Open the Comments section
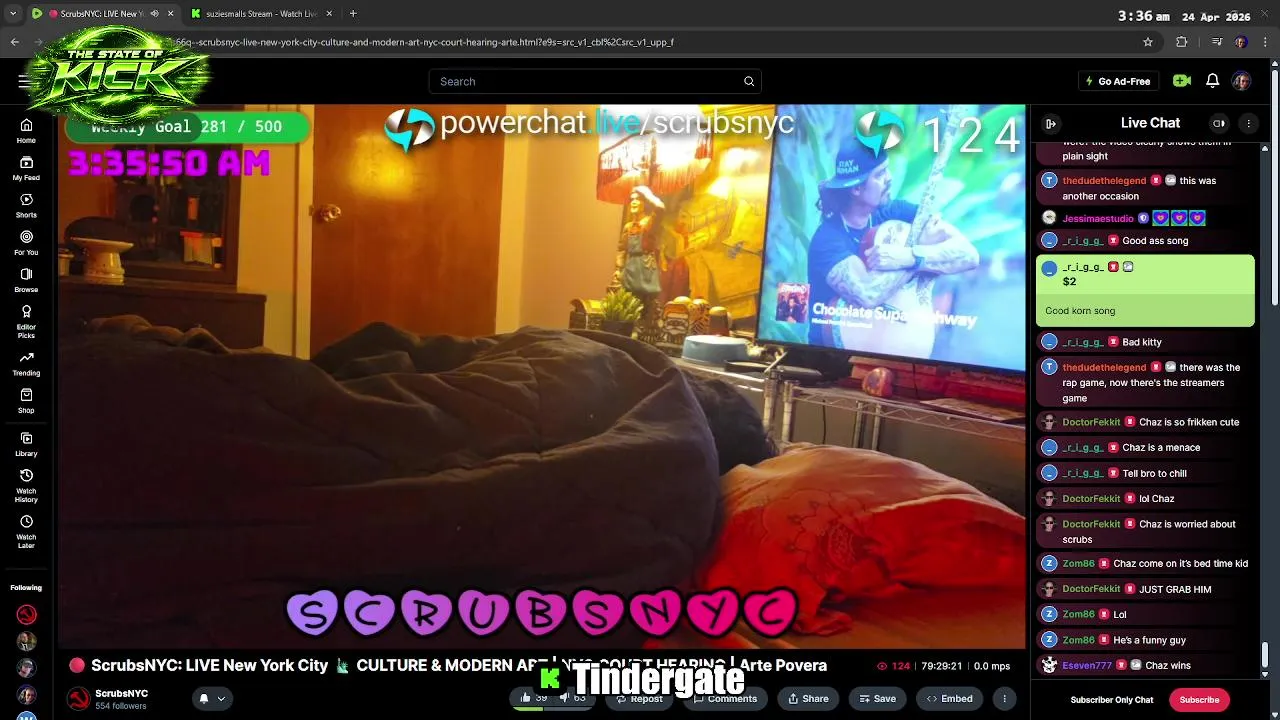1280x720 pixels. coord(726,698)
